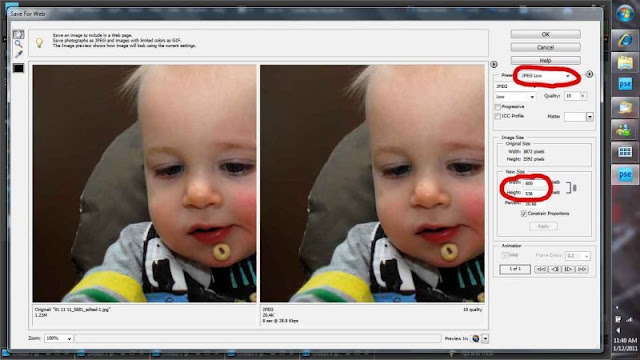Toggle the Loop checkbox in Animation
This screenshot has width=640, height=360.
pyautogui.click(x=505, y=255)
